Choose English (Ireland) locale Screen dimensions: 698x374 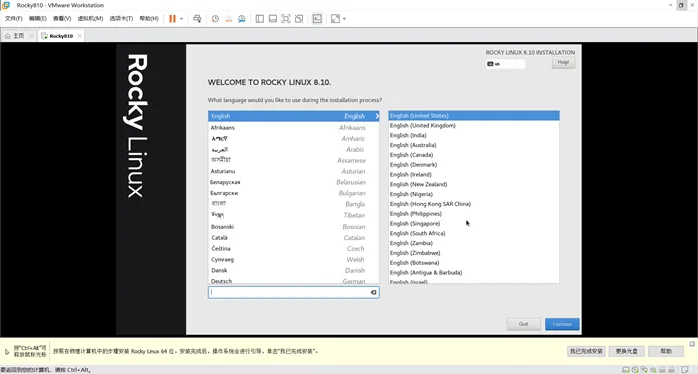[x=474, y=175]
